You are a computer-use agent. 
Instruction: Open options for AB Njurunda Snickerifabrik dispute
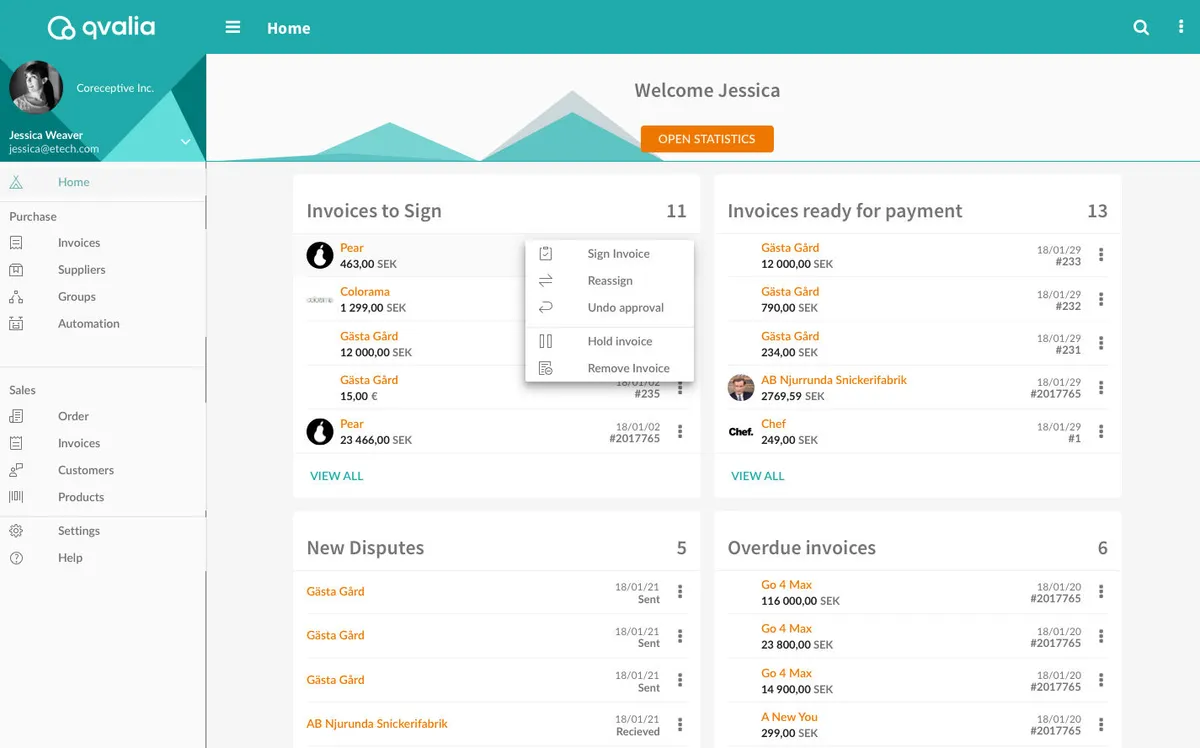pyautogui.click(x=680, y=725)
